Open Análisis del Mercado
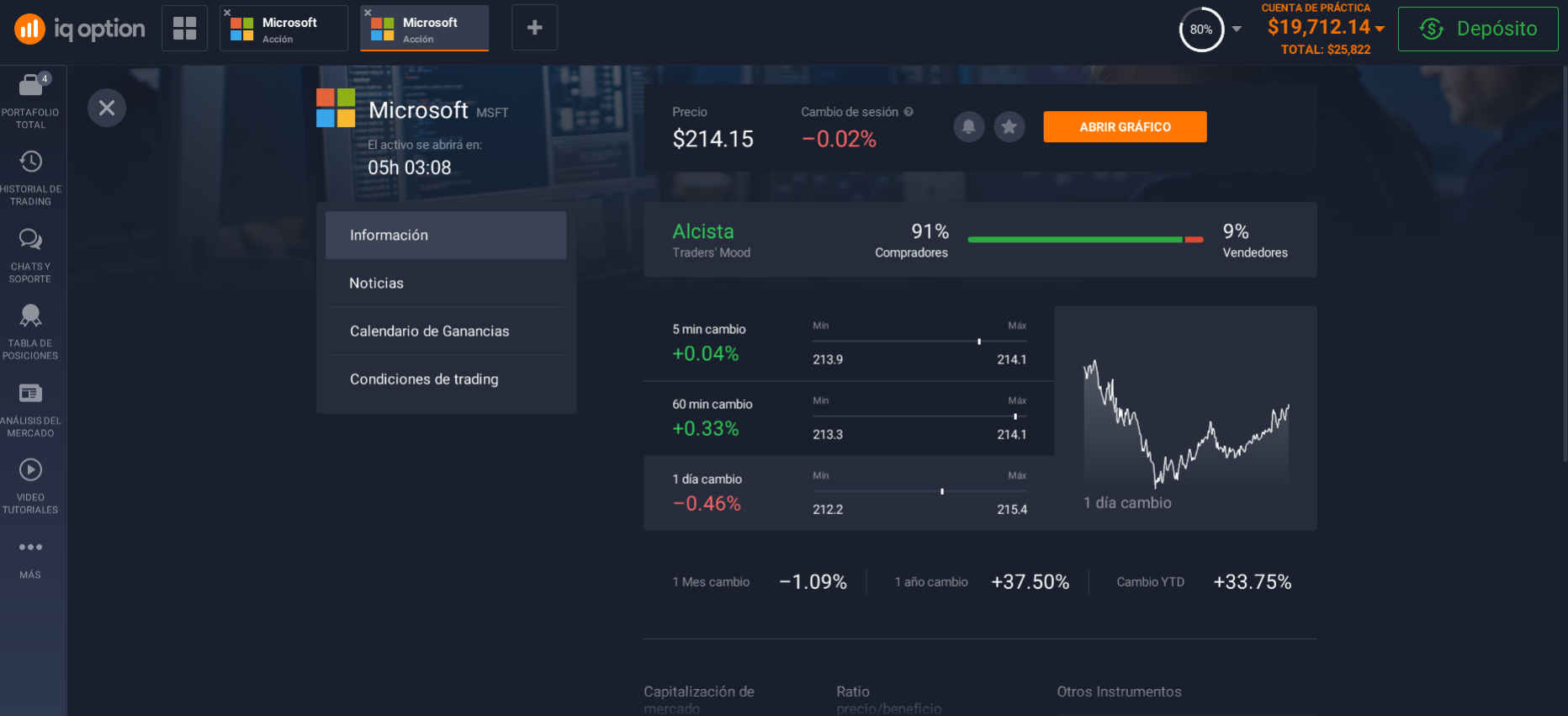 [x=30, y=409]
